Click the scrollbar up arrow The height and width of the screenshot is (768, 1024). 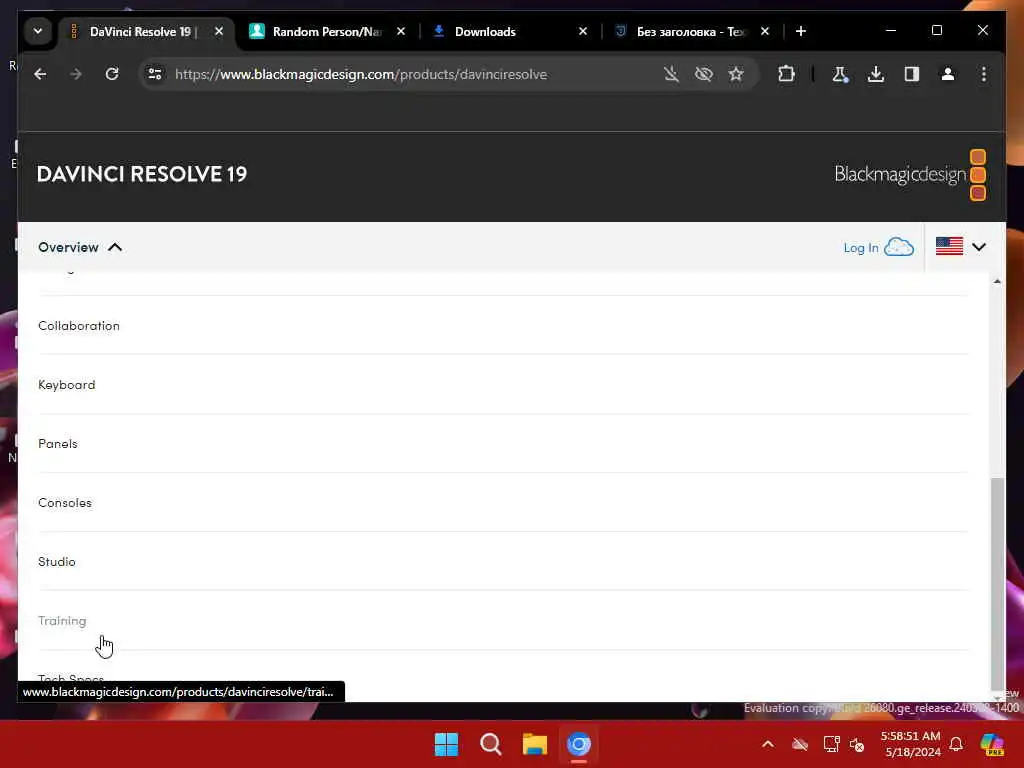click(997, 281)
